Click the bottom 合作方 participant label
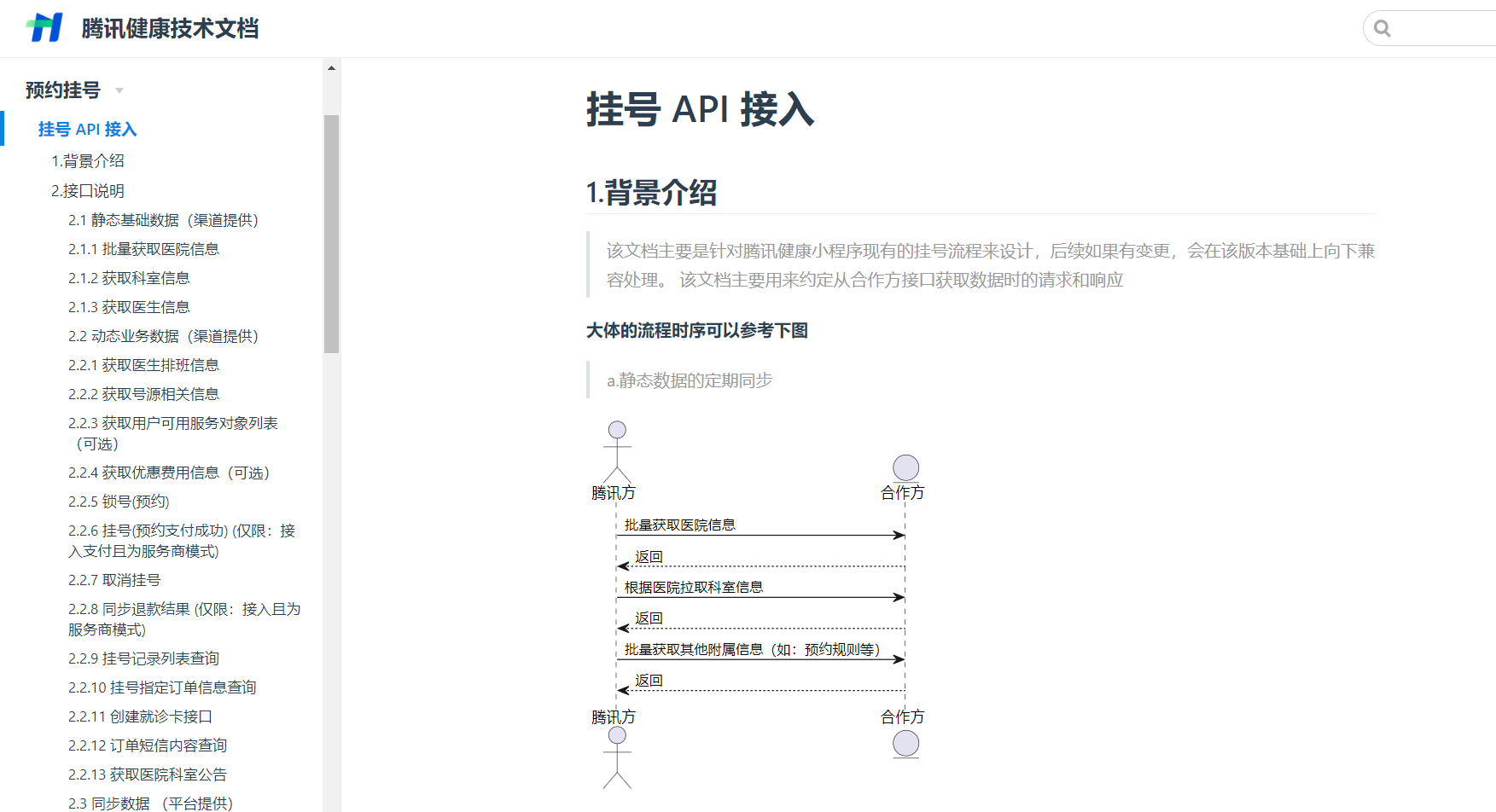1496x812 pixels. pos(903,716)
